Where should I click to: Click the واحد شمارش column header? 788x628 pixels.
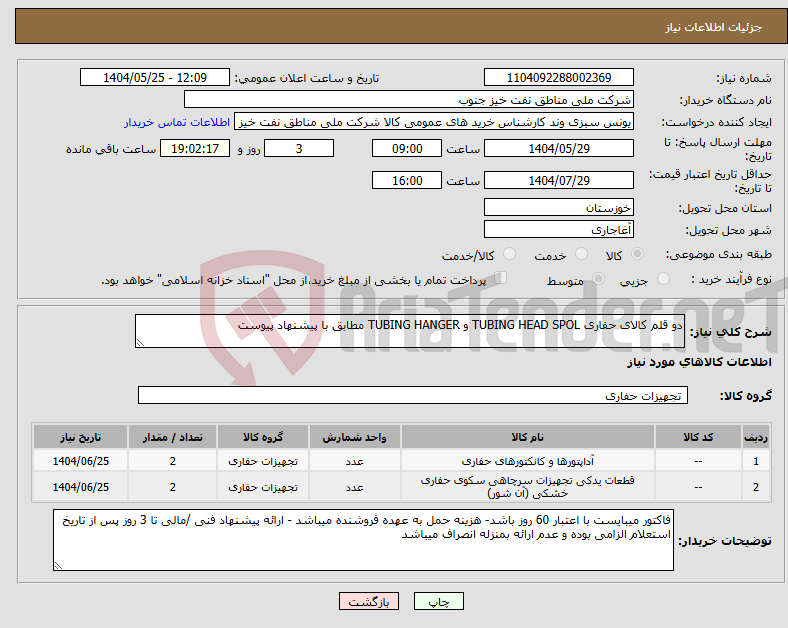tap(354, 437)
